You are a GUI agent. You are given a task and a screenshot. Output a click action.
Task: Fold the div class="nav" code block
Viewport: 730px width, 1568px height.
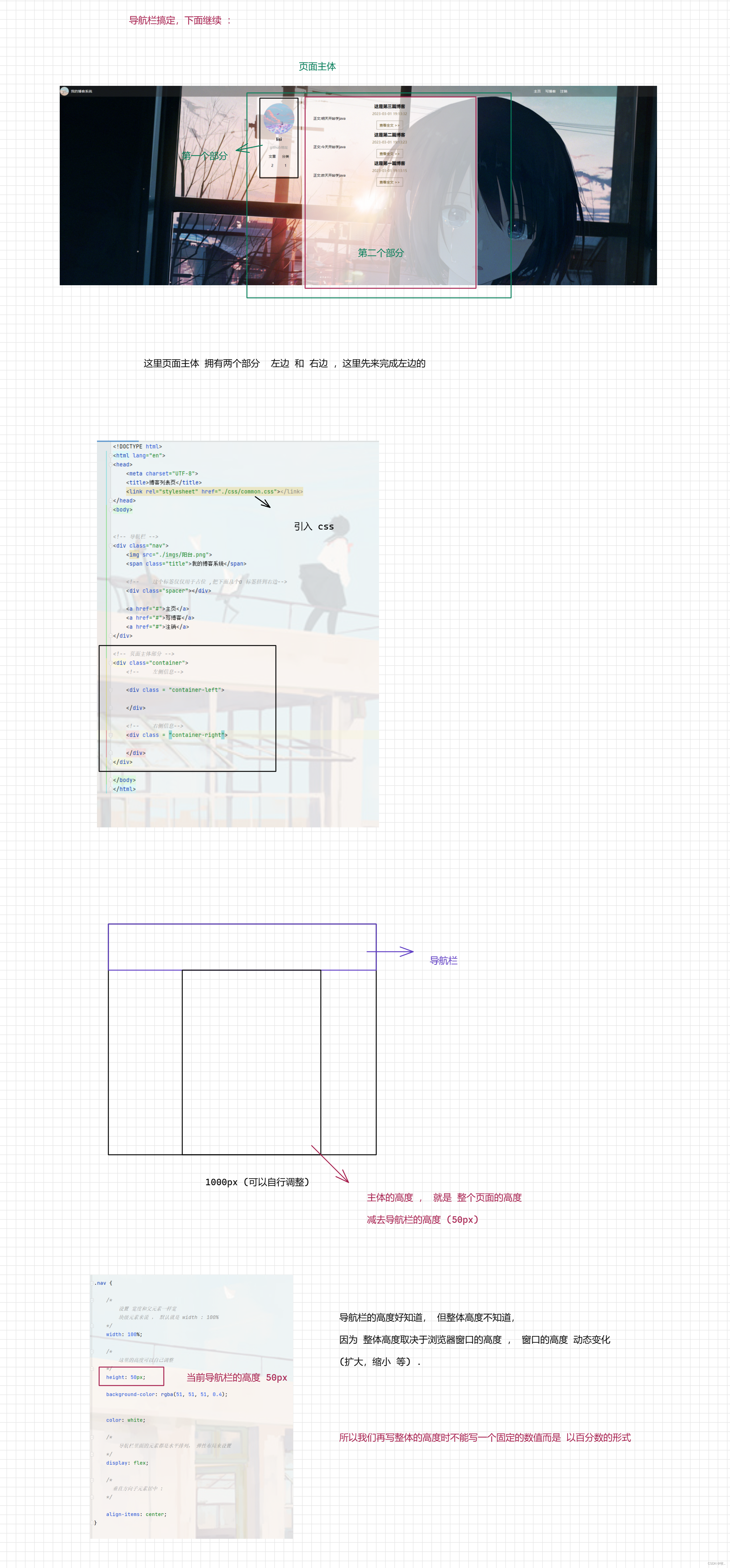[111, 546]
